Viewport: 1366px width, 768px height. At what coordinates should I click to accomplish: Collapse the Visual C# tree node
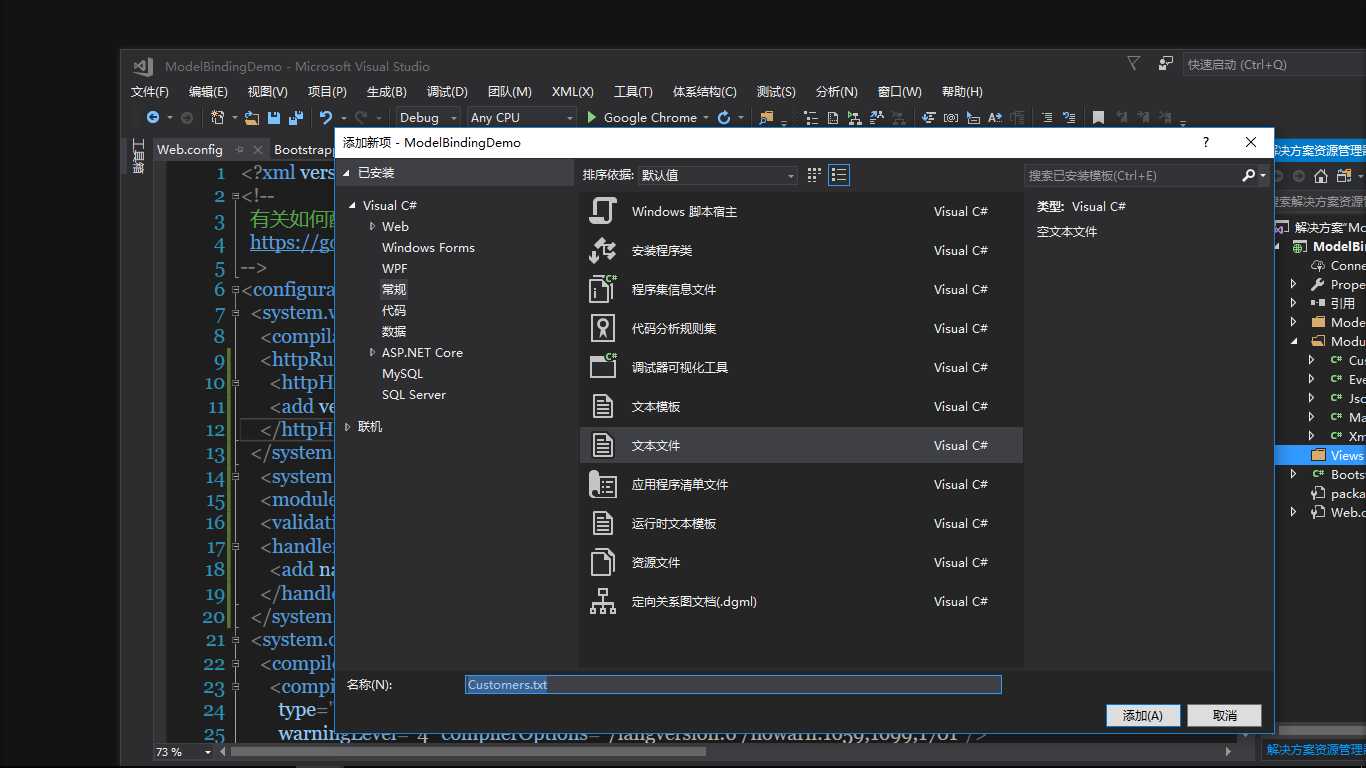[352, 205]
